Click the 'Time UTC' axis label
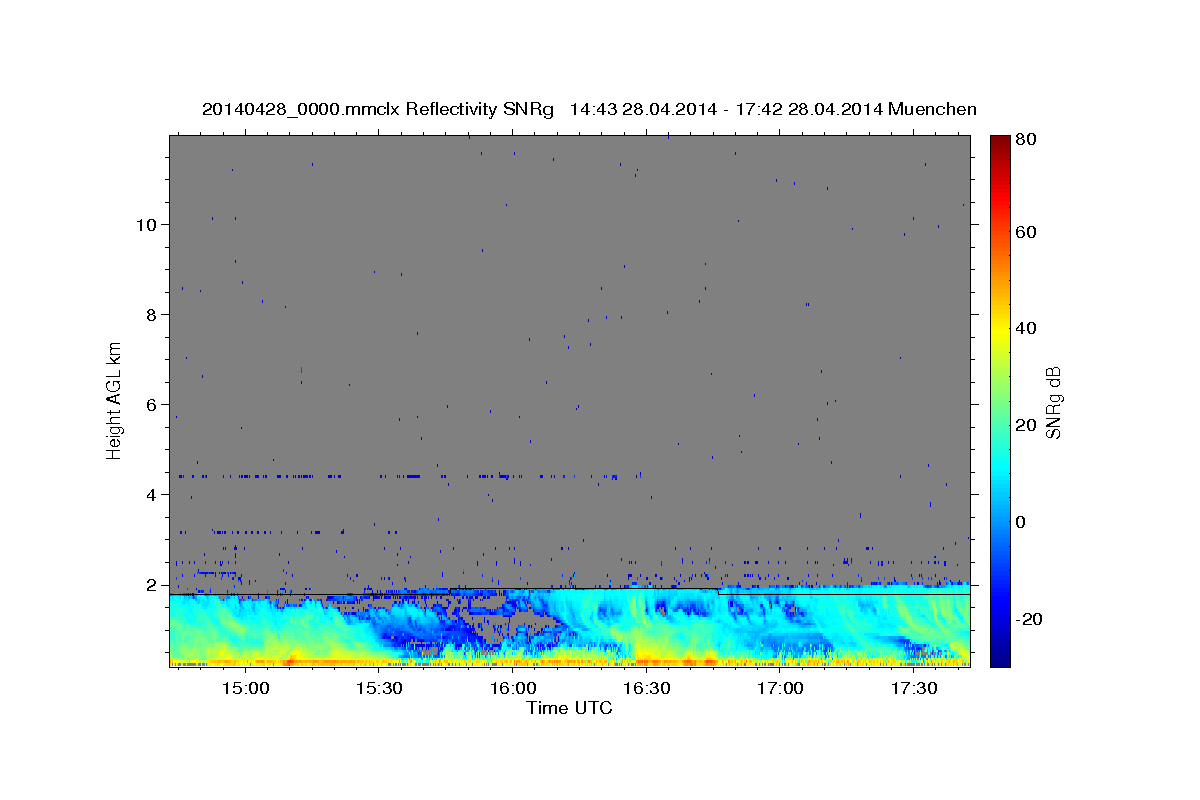 (x=569, y=708)
